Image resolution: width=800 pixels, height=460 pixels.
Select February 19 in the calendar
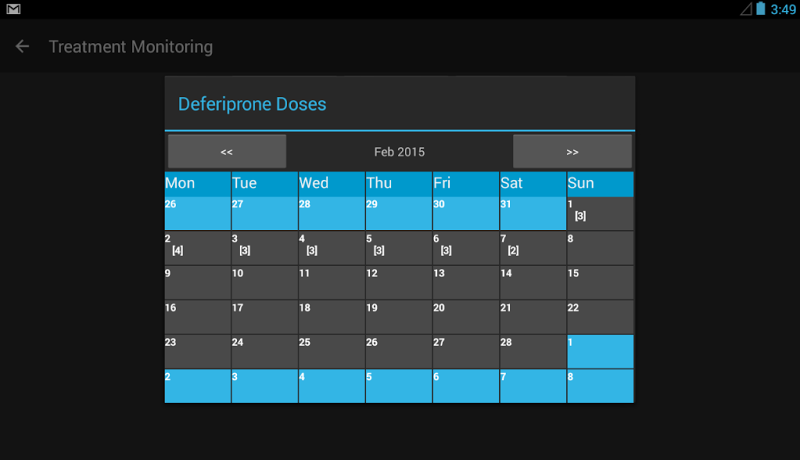click(398, 317)
